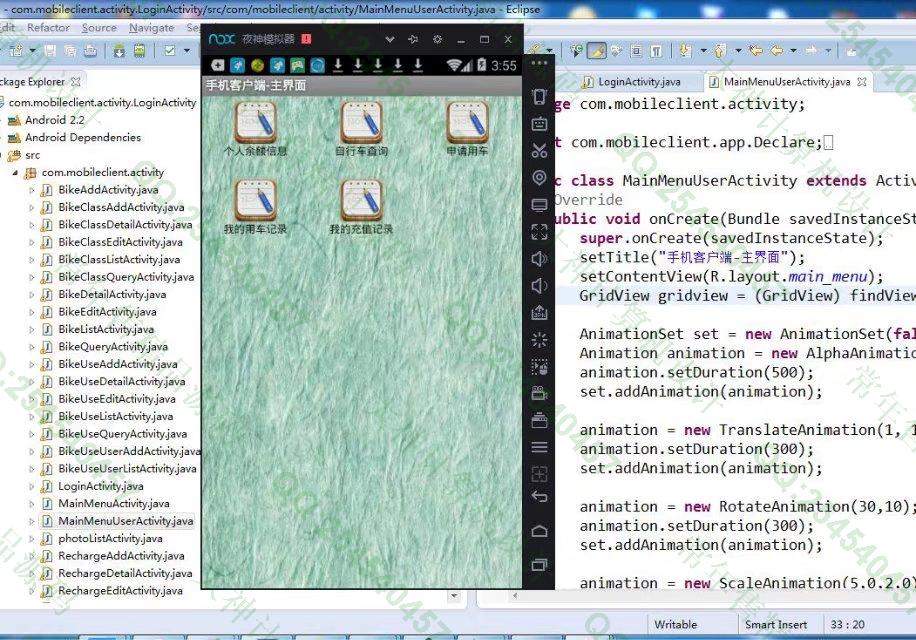Click Package Explorer scroll down arrow

pos(454,596)
